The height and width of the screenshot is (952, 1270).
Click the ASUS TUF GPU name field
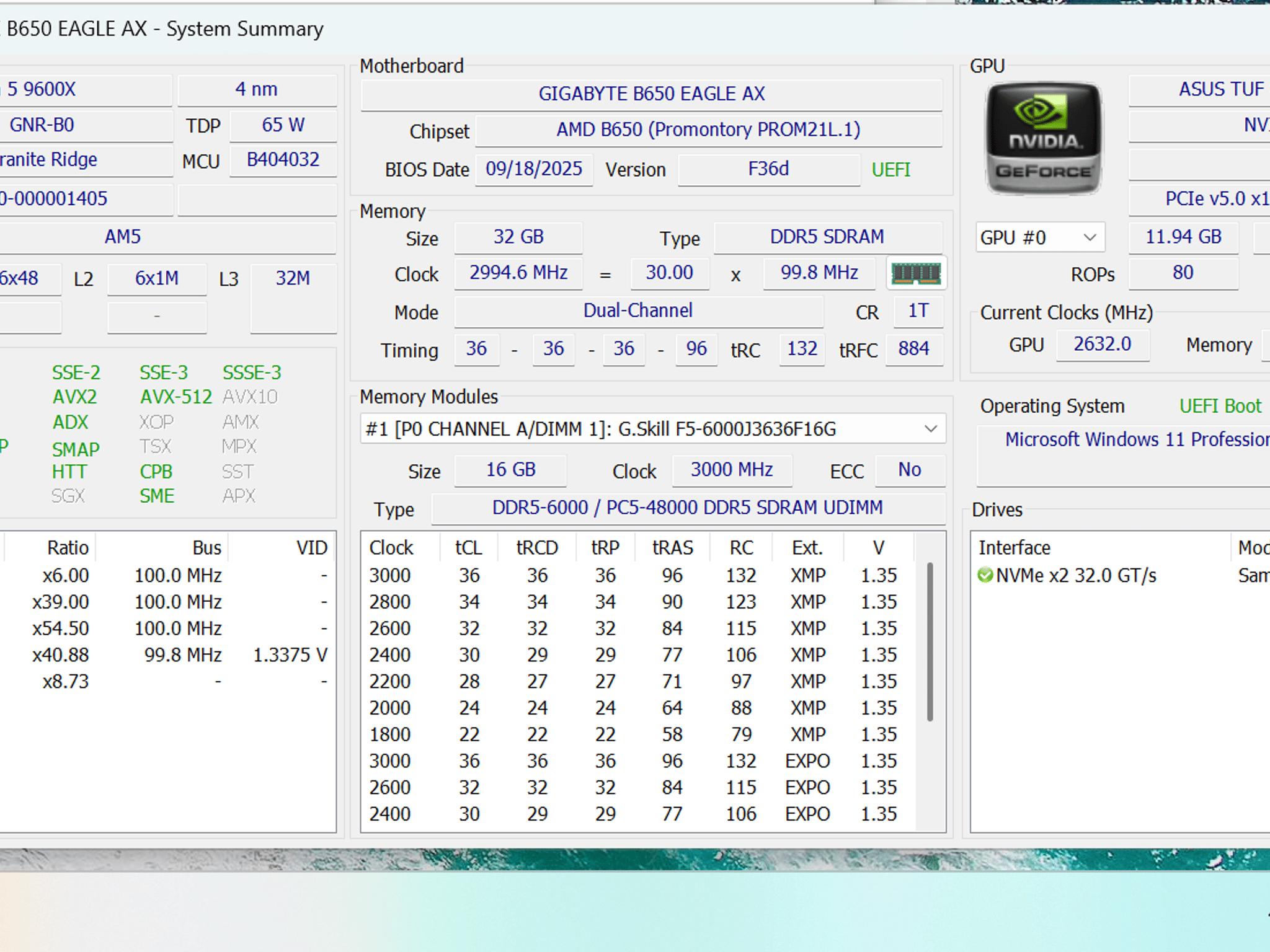click(x=1199, y=89)
